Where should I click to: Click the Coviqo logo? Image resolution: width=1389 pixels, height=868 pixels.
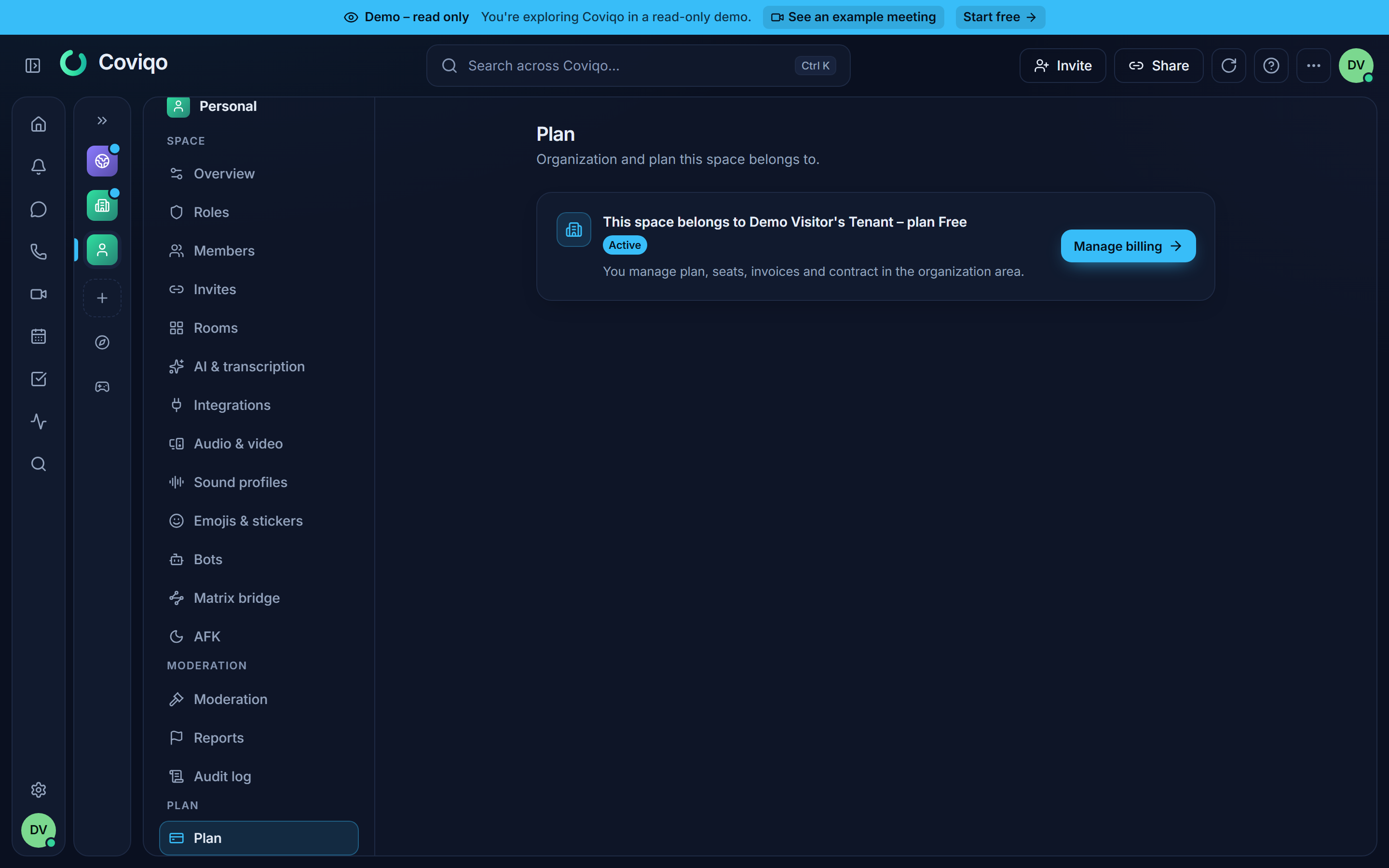114,63
